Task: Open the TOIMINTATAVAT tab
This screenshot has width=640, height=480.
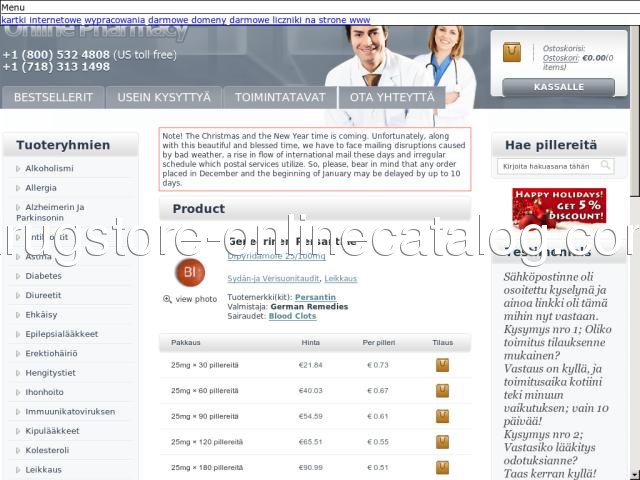Action: (x=280, y=97)
